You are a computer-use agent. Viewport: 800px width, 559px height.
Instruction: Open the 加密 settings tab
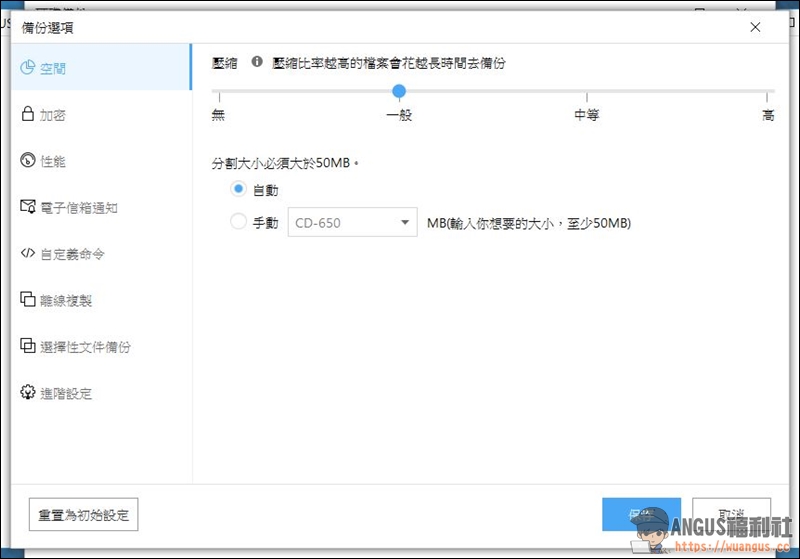coord(53,115)
